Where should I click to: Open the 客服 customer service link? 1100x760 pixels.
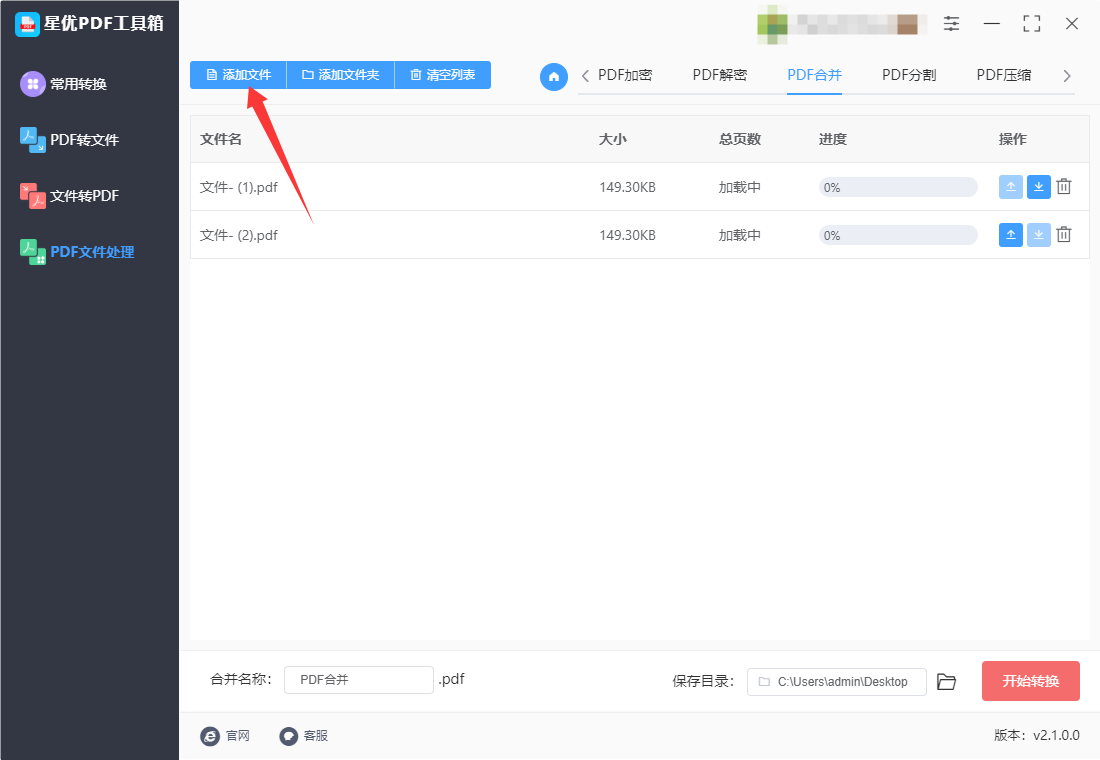click(x=304, y=735)
